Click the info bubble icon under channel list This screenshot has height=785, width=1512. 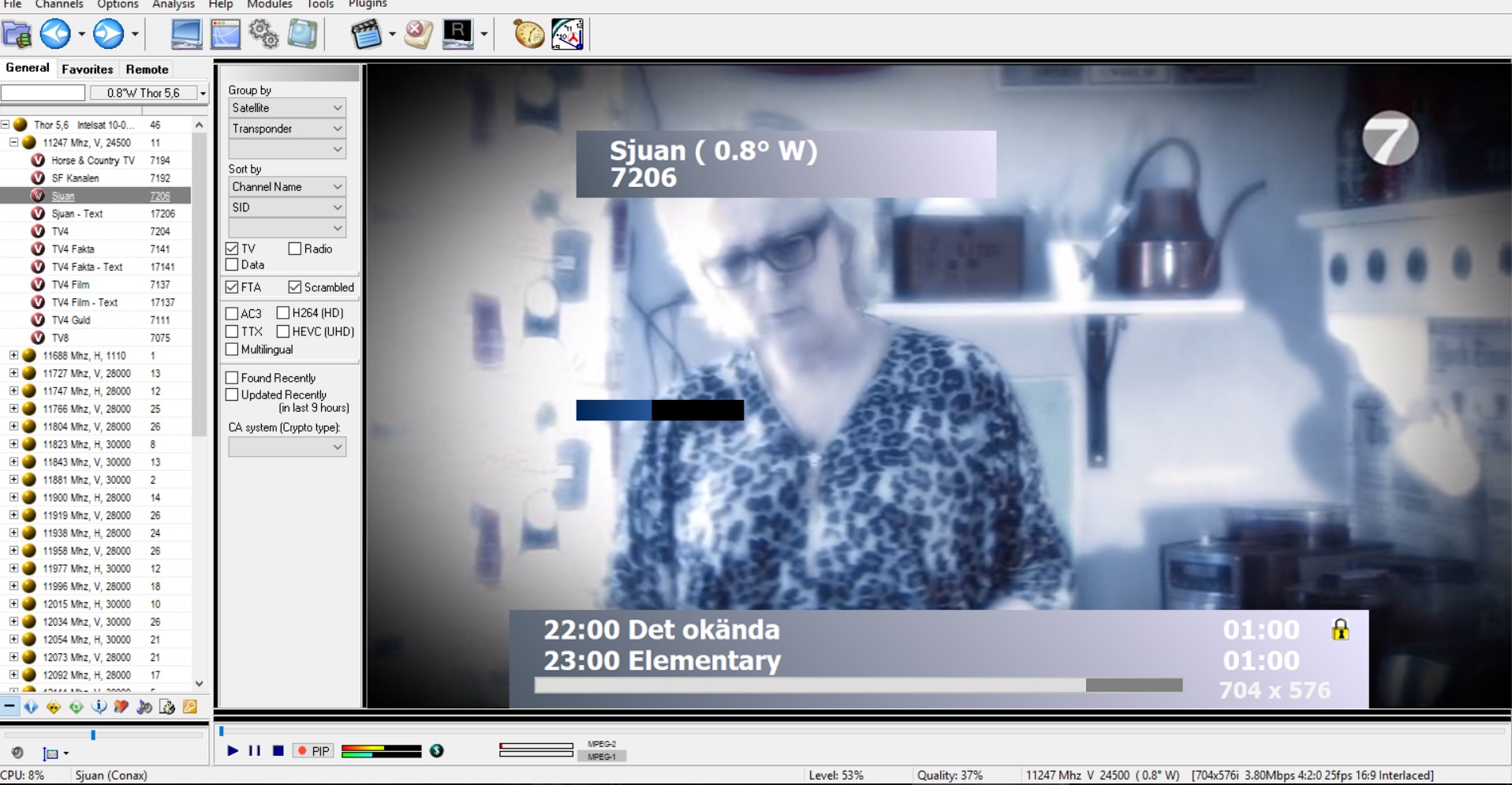coord(99,707)
